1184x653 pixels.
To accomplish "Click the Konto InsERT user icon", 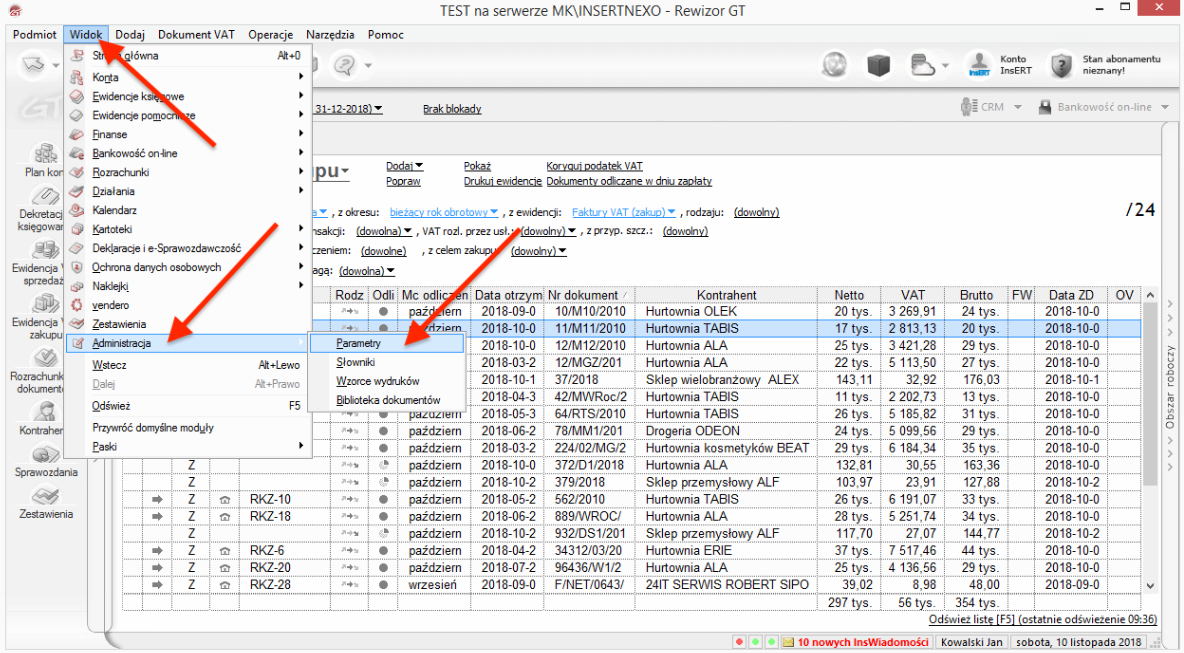I will [977, 66].
